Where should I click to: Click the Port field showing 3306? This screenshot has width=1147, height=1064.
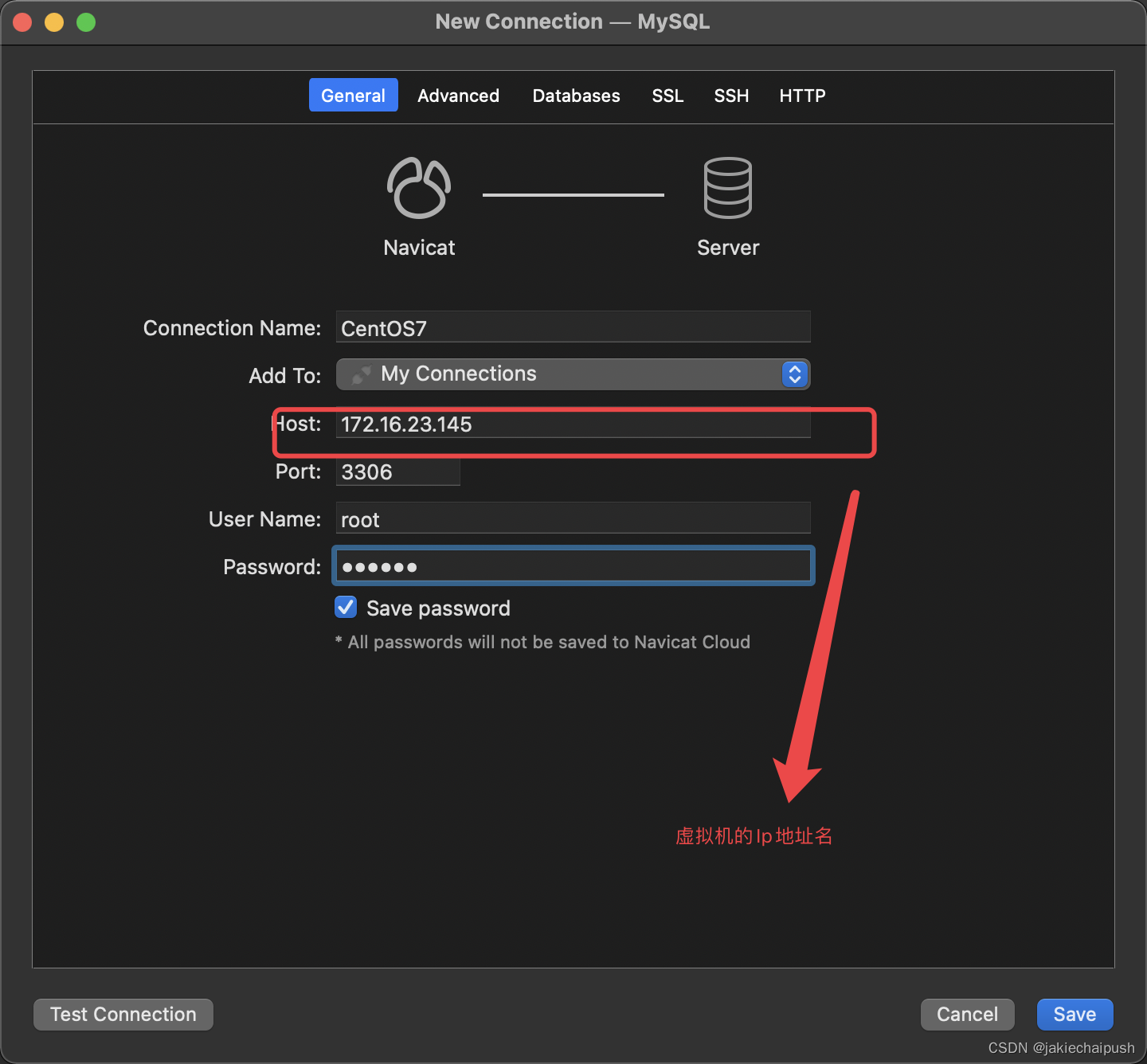pos(398,471)
